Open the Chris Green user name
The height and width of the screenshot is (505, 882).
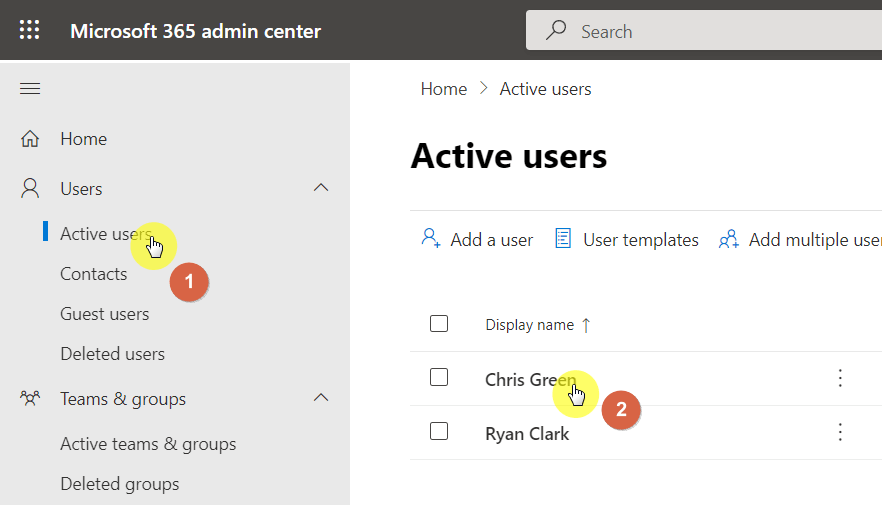click(x=531, y=380)
